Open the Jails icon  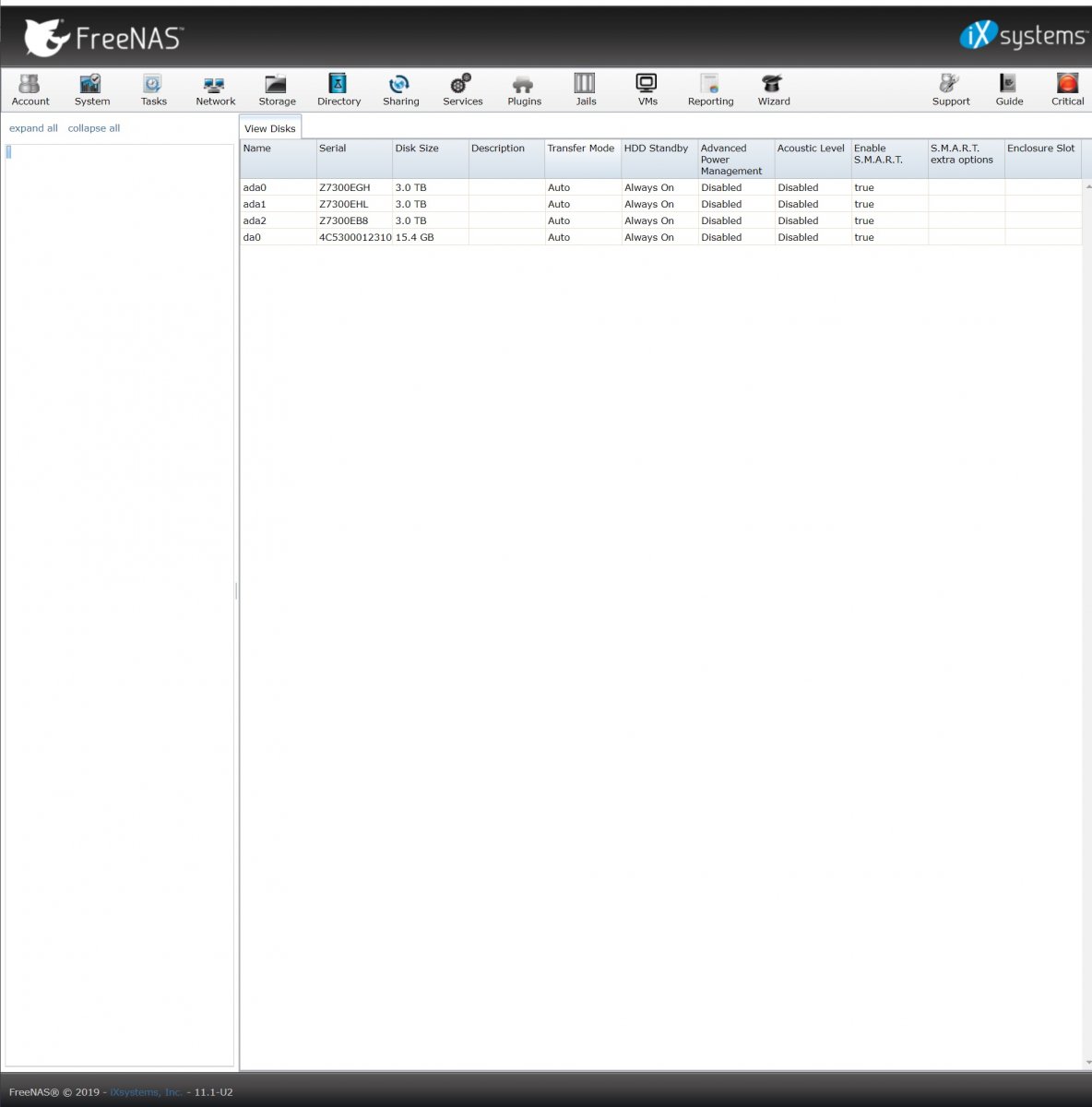586,90
